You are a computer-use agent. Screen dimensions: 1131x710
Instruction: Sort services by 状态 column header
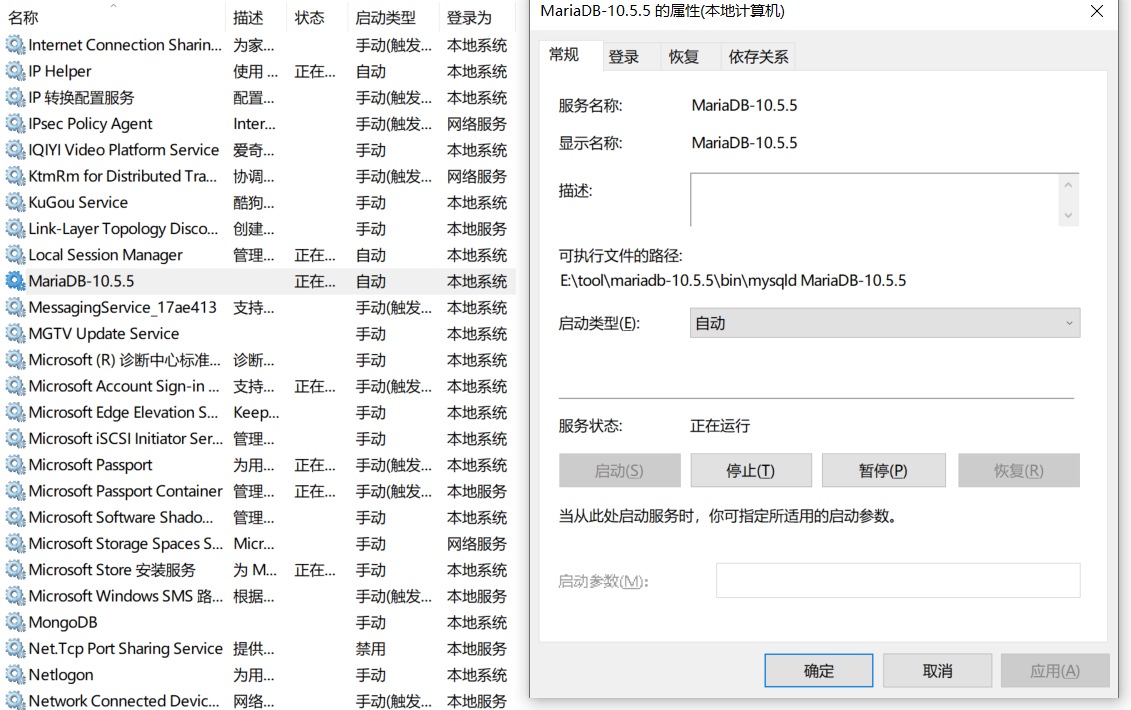click(317, 17)
